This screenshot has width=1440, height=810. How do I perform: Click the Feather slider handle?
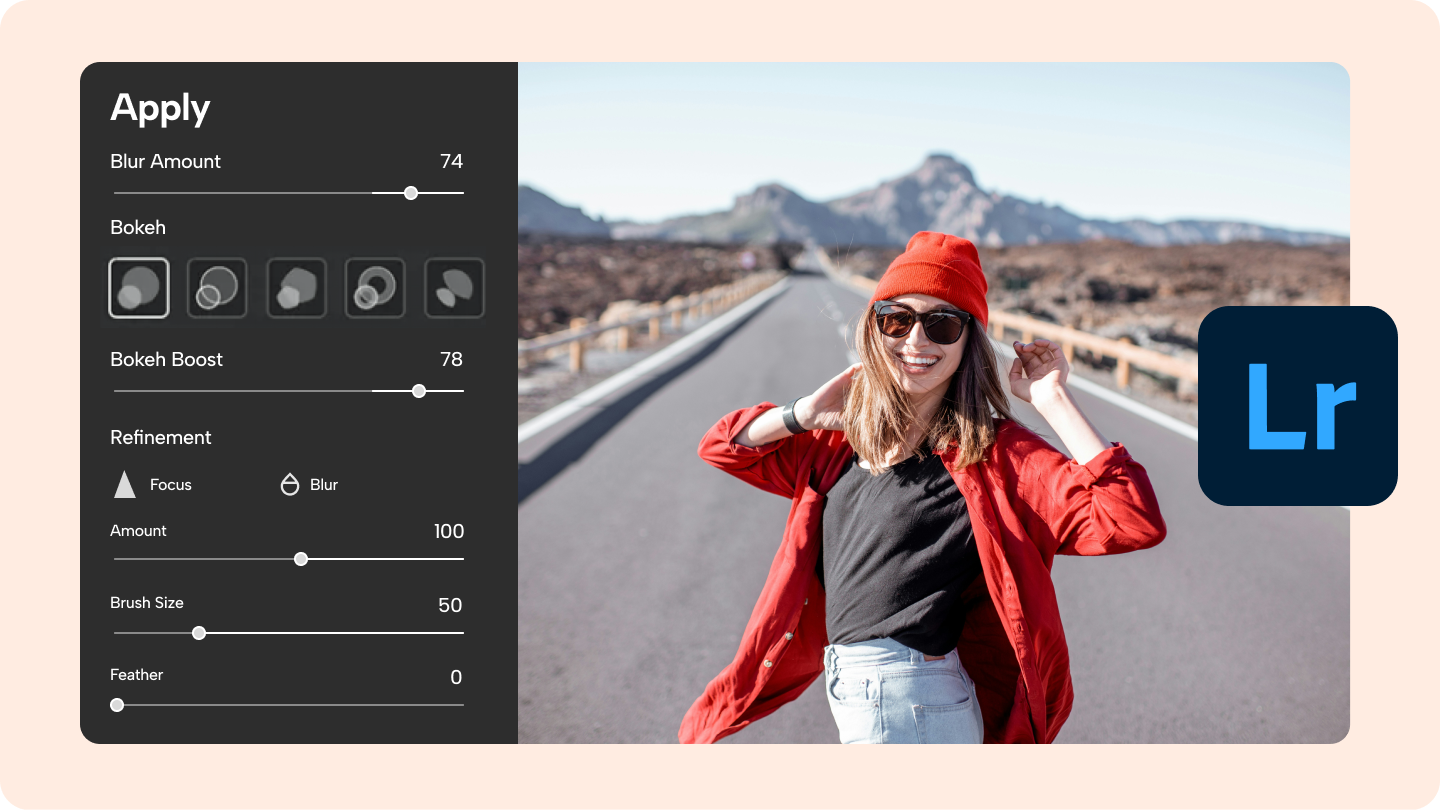click(x=117, y=705)
